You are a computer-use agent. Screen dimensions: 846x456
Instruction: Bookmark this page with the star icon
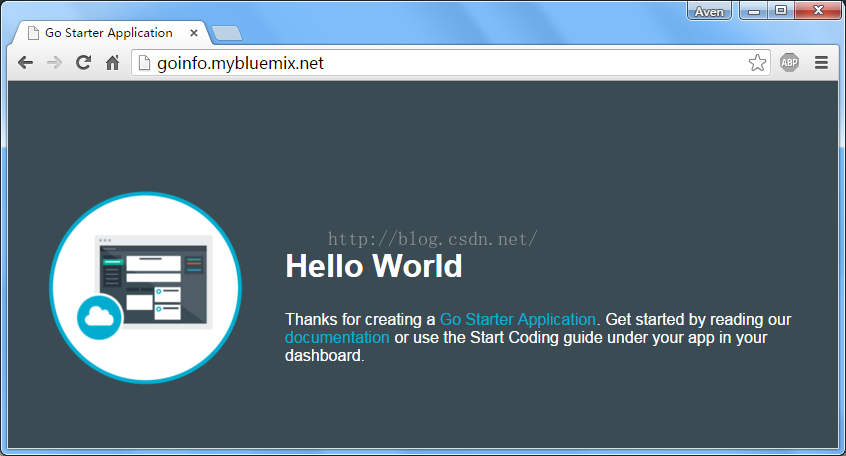tap(757, 63)
